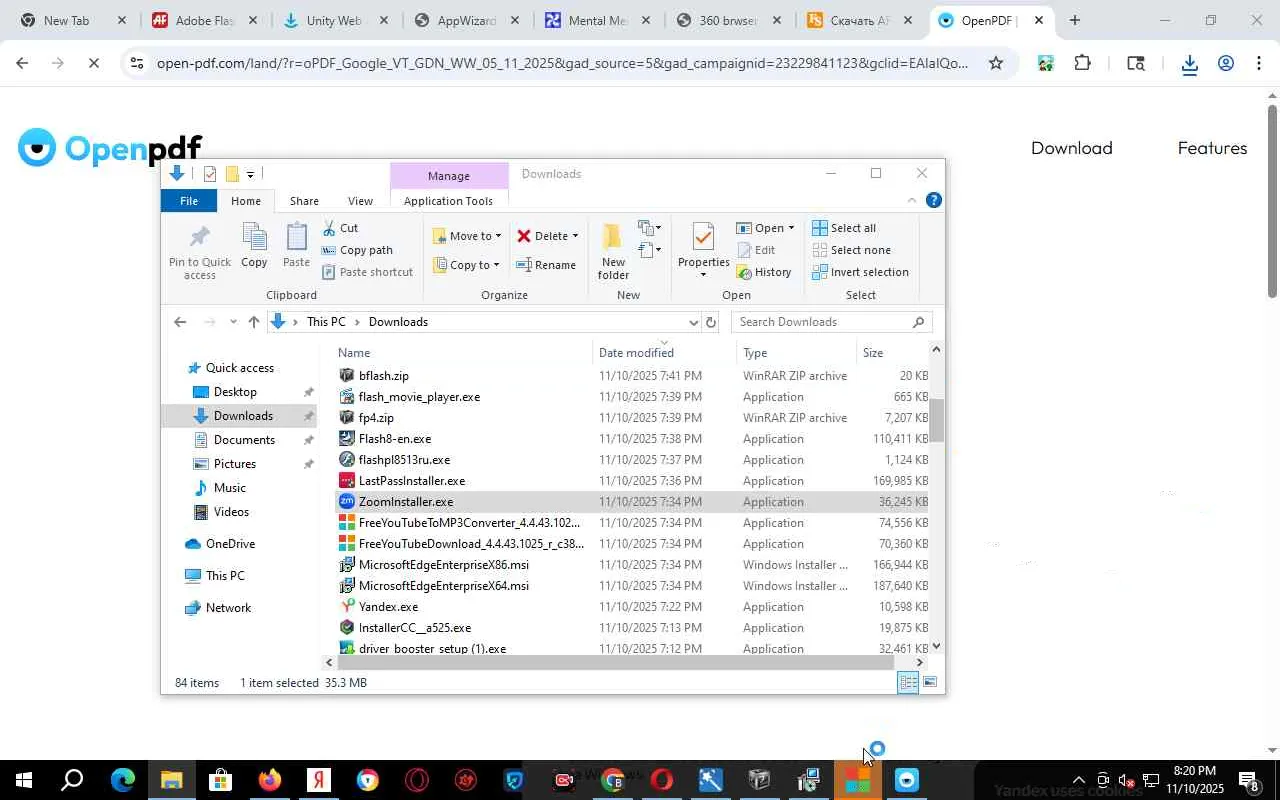Click Downloads in the address breadcrumb
This screenshot has width=1280, height=800.
pyautogui.click(x=398, y=322)
